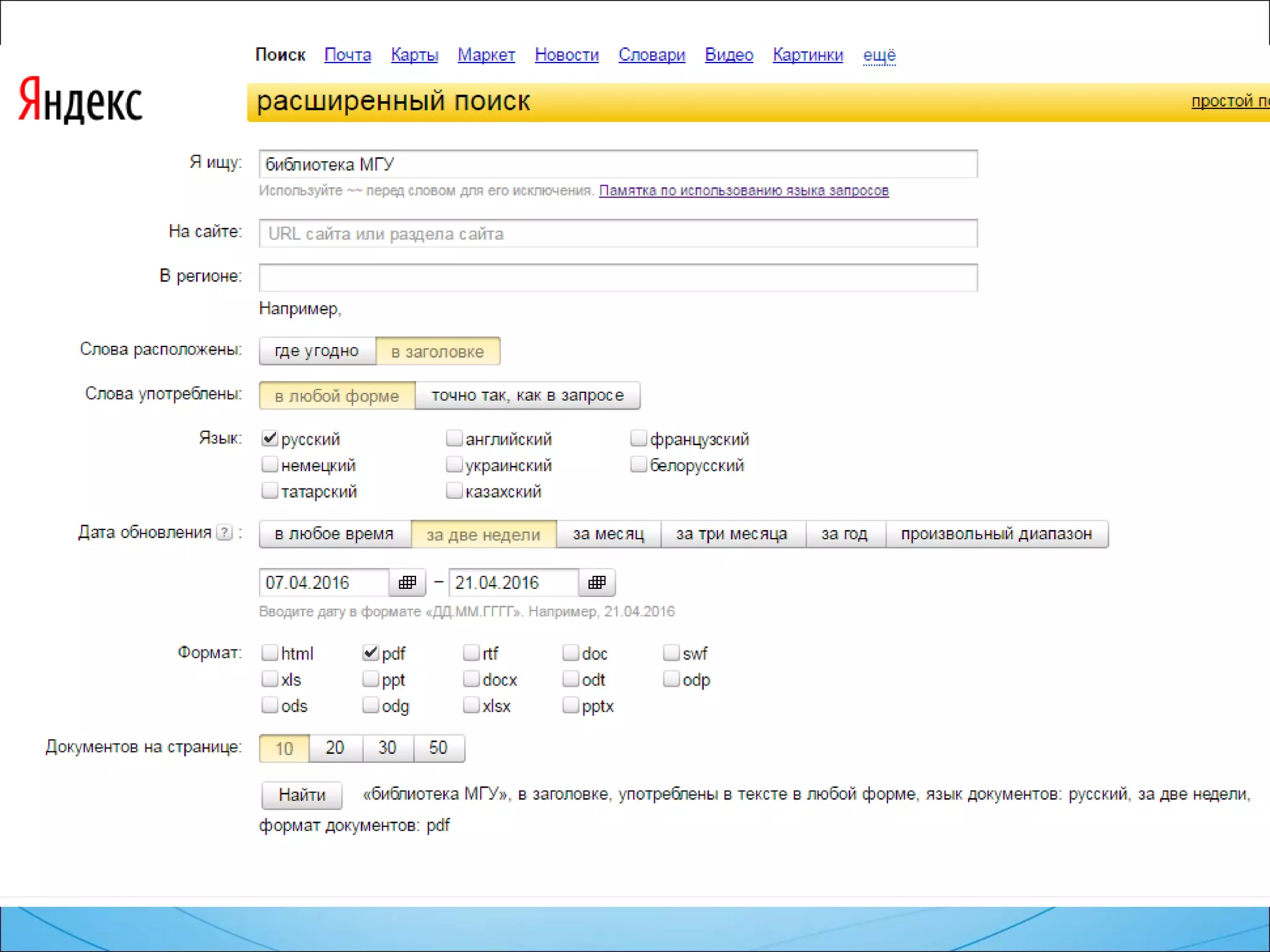Select произвольный диапазон date option
Viewport: 1270px width, 952px height.
tap(996, 534)
